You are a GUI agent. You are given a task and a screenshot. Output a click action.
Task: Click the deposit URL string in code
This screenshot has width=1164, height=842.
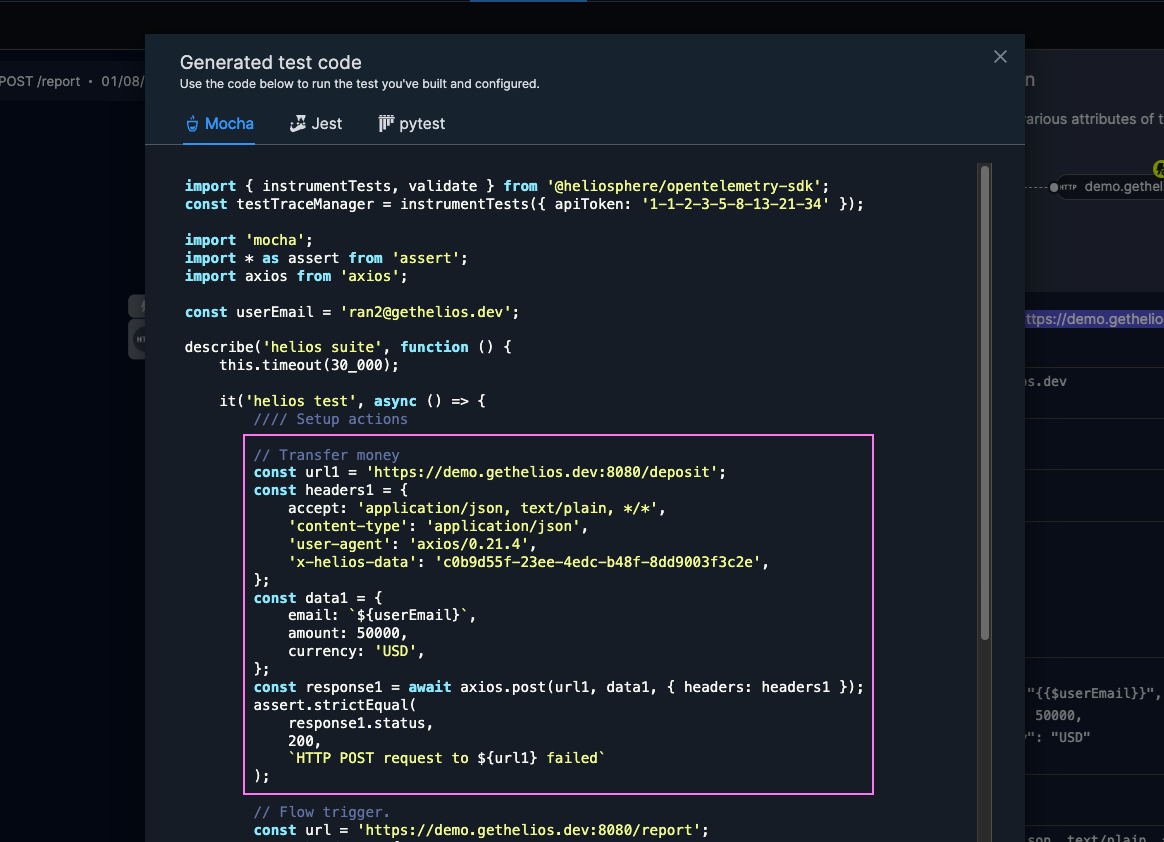[x=542, y=472]
